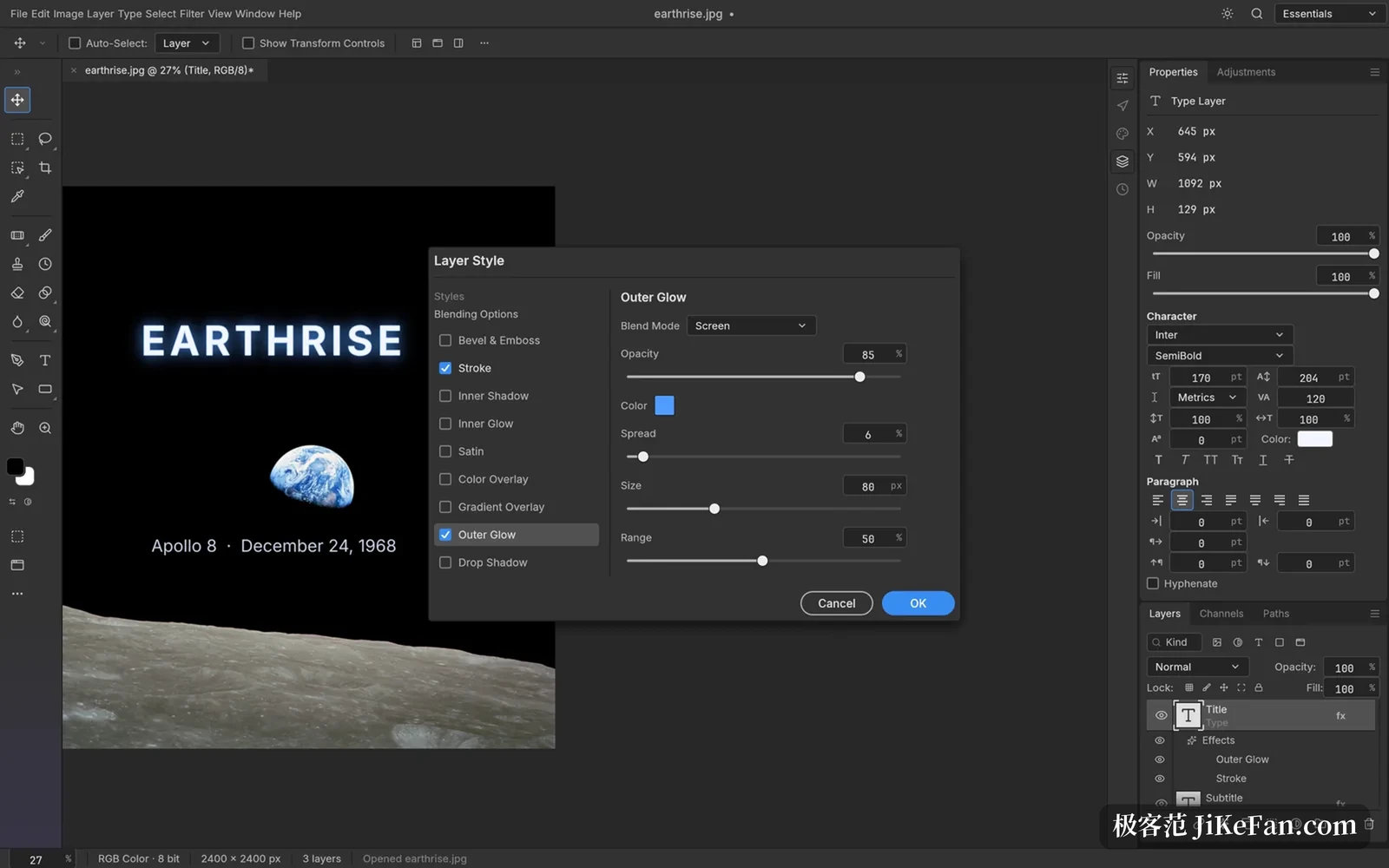This screenshot has height=868, width=1389.
Task: Enable the Hyphenate checkbox
Action: point(1153,583)
